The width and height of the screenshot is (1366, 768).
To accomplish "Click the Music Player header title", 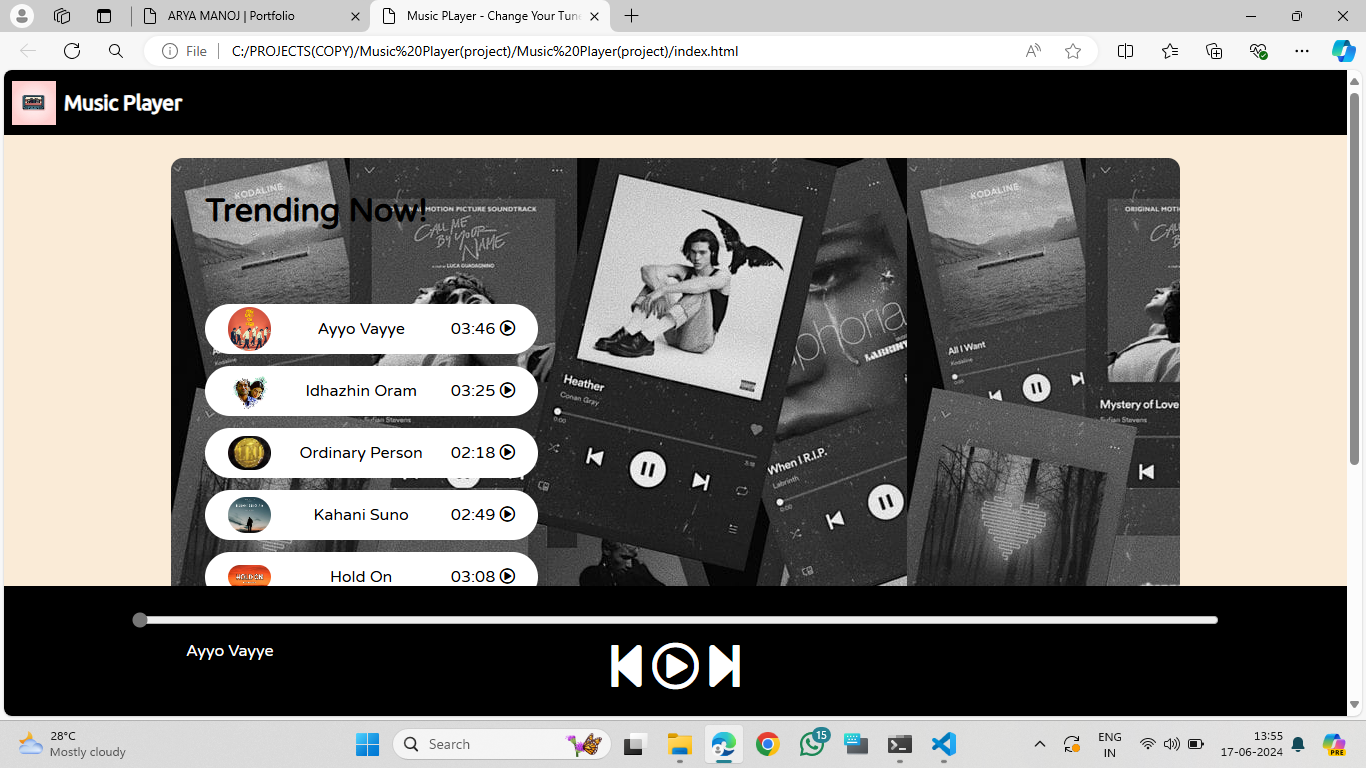I will (x=123, y=103).
